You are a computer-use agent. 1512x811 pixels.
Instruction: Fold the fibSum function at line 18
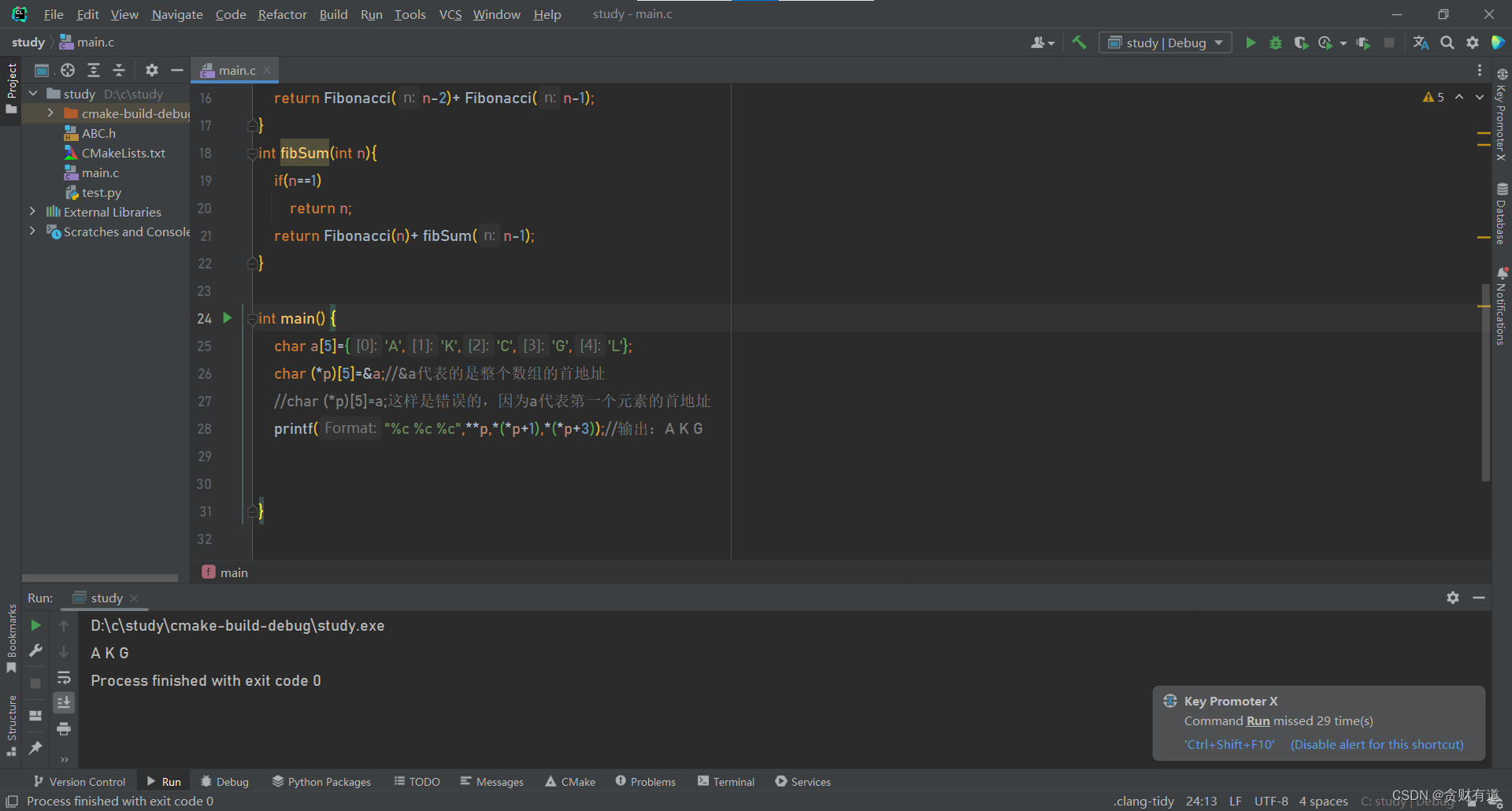pyautogui.click(x=252, y=154)
